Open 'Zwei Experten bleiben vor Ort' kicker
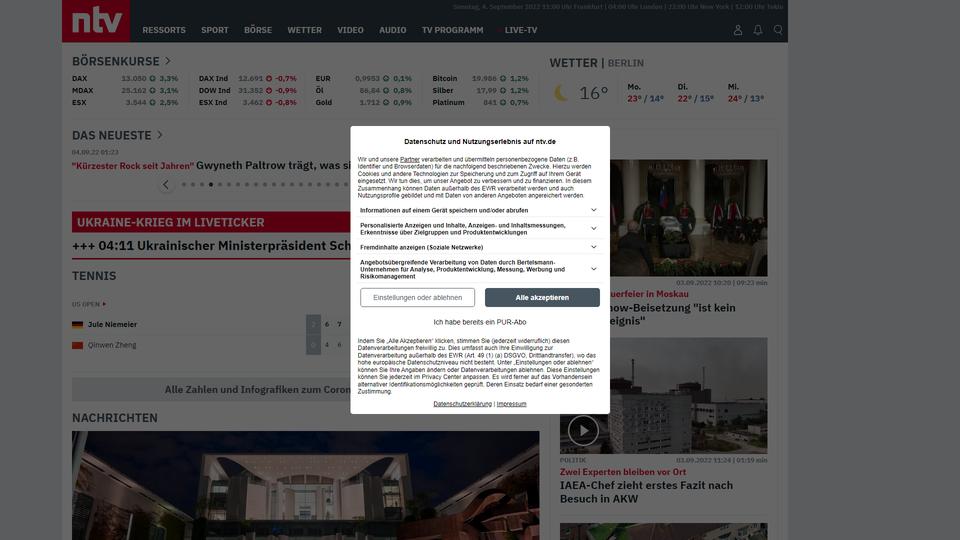 (x=623, y=472)
